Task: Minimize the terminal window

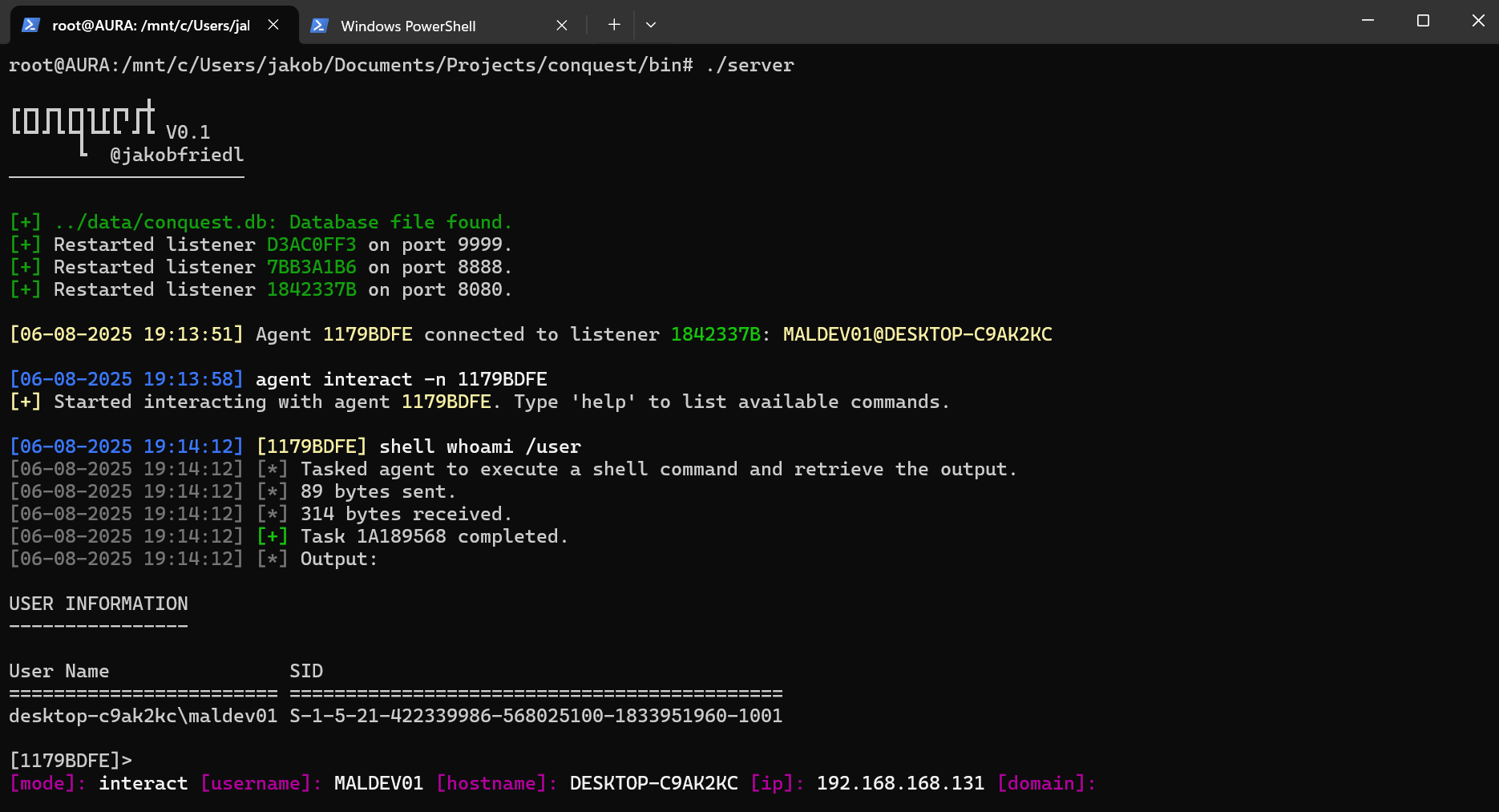Action: 1368,21
